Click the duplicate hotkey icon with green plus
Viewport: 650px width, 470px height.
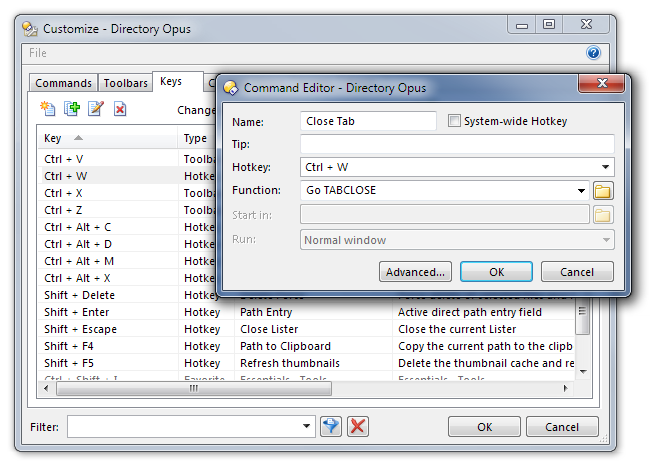tap(72, 109)
